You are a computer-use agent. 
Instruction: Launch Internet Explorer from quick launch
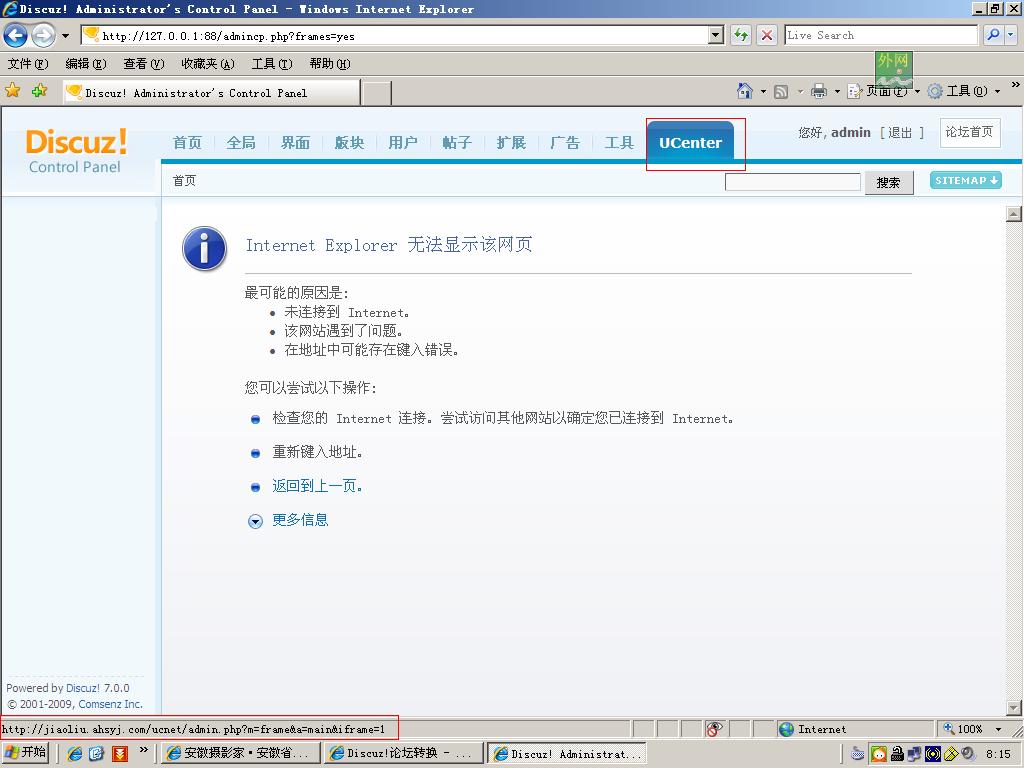tap(75, 754)
